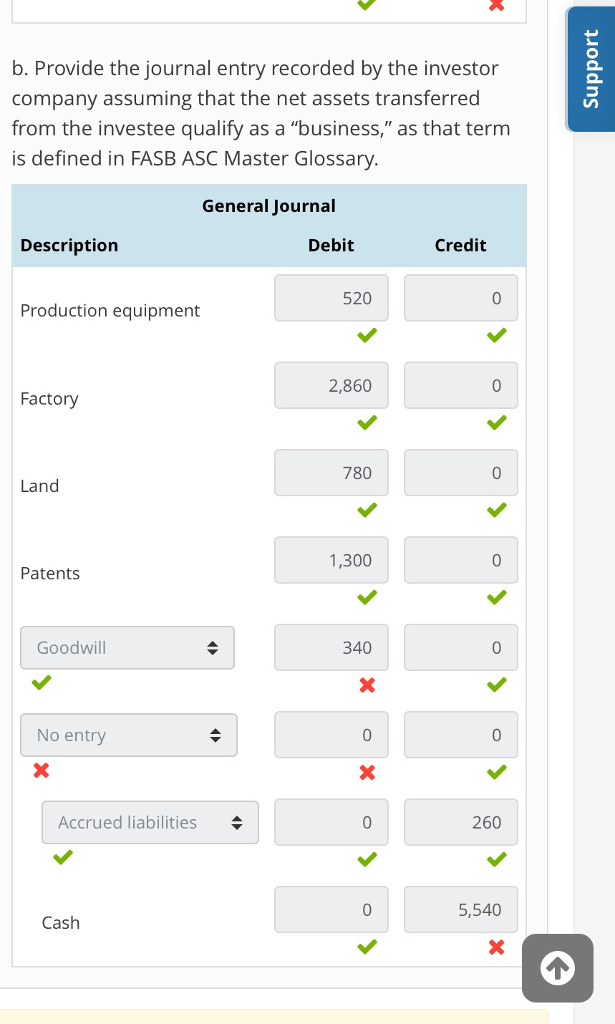Select the Cash credit amount field
The image size is (615, 1024).
[460, 909]
